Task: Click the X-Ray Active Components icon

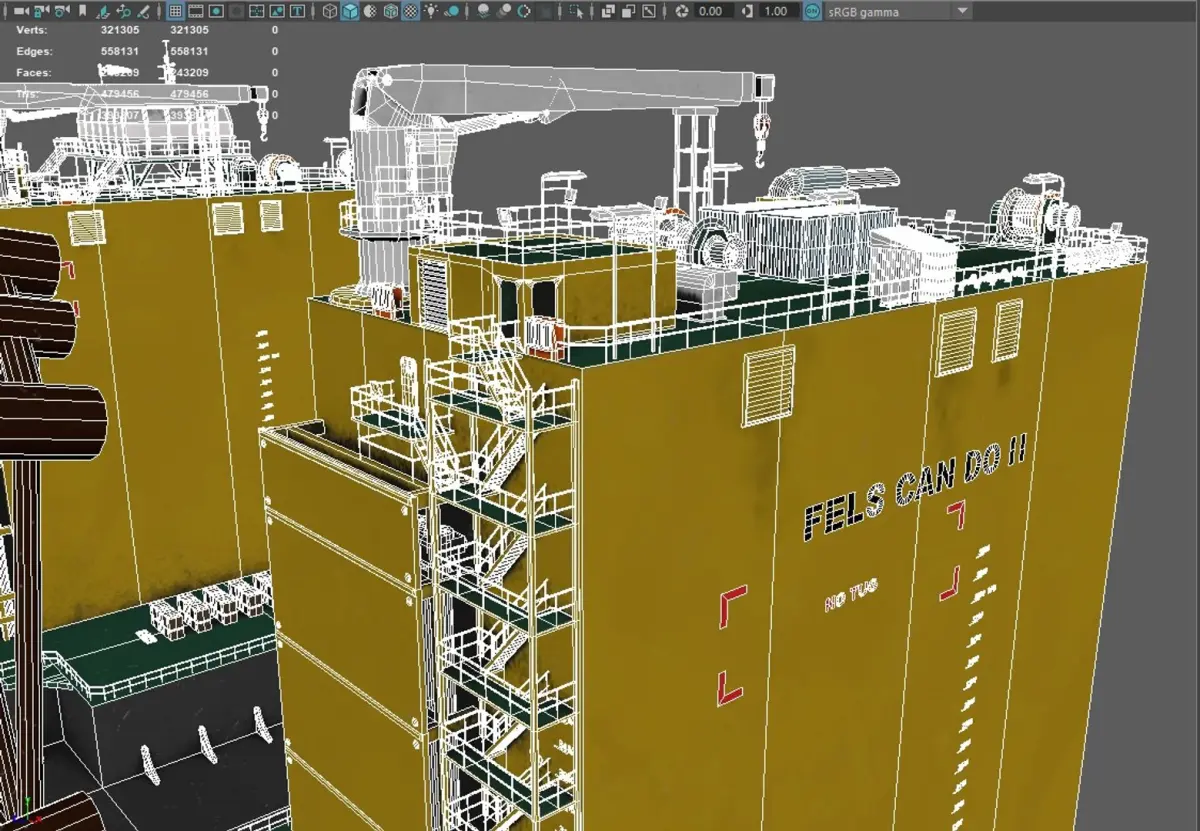Action: click(628, 11)
